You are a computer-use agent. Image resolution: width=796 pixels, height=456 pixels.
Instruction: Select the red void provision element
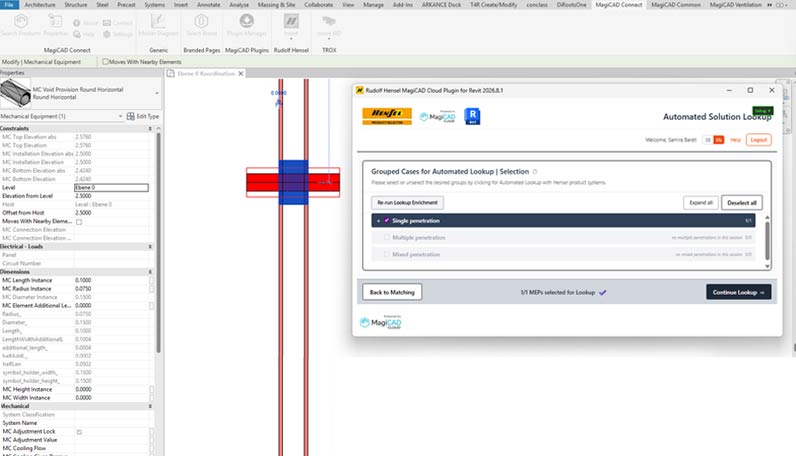261,182
